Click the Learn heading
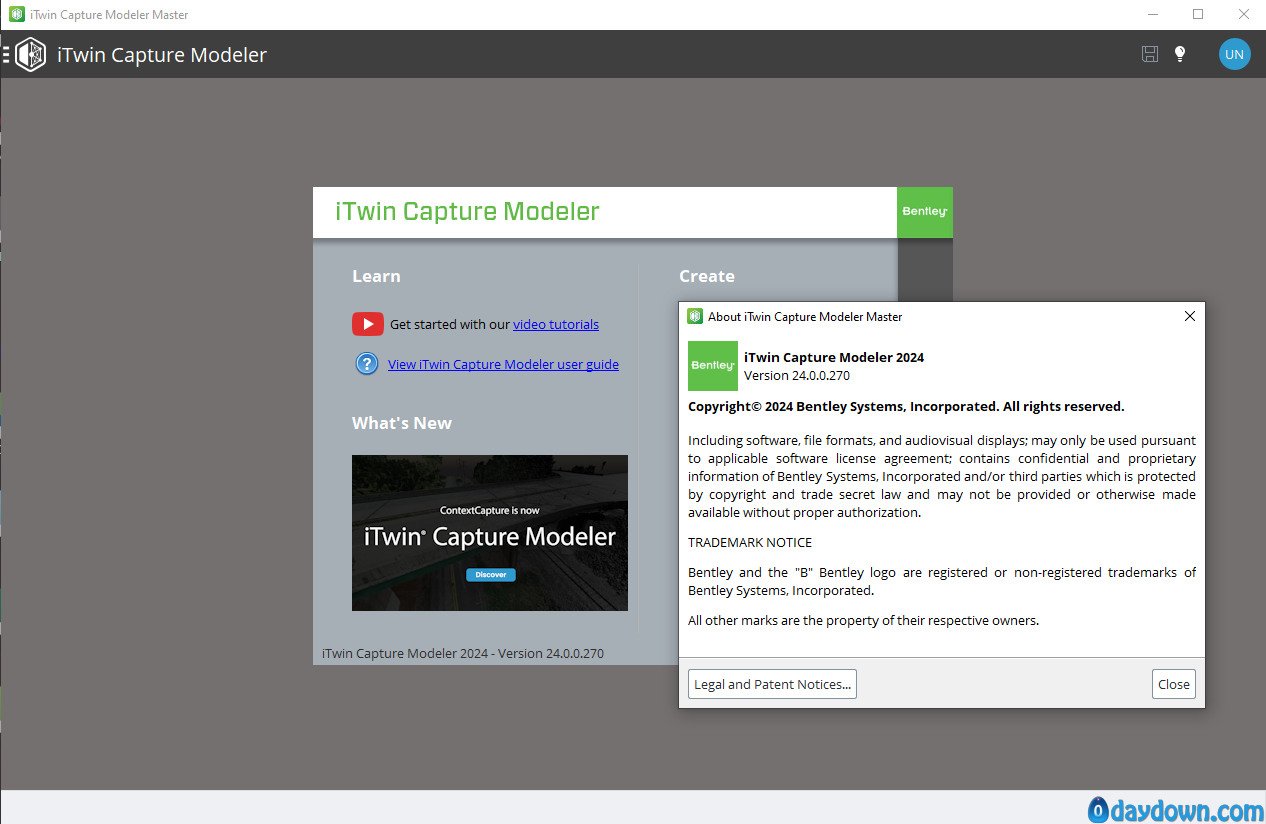The height and width of the screenshot is (824, 1266). 376,276
